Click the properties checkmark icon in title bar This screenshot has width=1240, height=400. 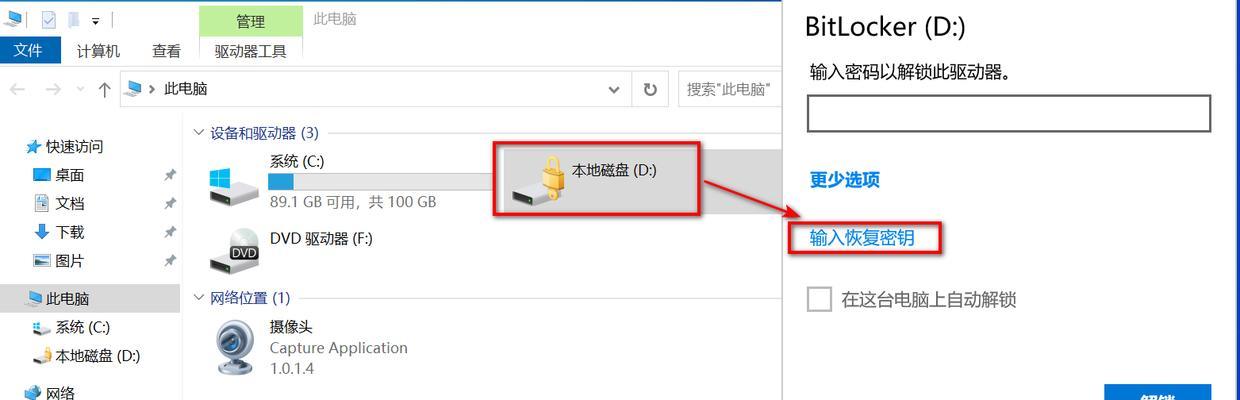pyautogui.click(x=48, y=19)
